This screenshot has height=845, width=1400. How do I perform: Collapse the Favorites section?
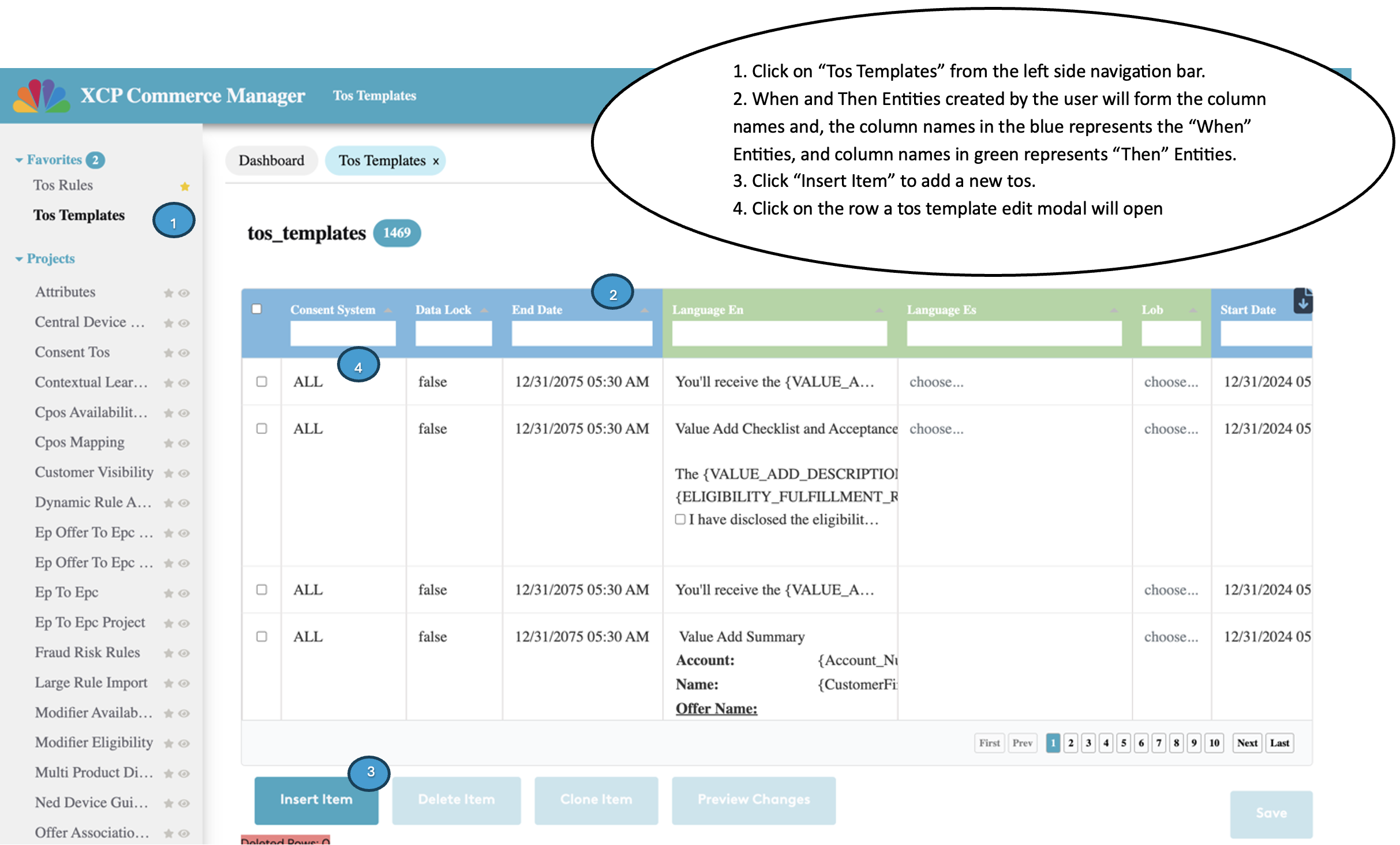[19, 160]
